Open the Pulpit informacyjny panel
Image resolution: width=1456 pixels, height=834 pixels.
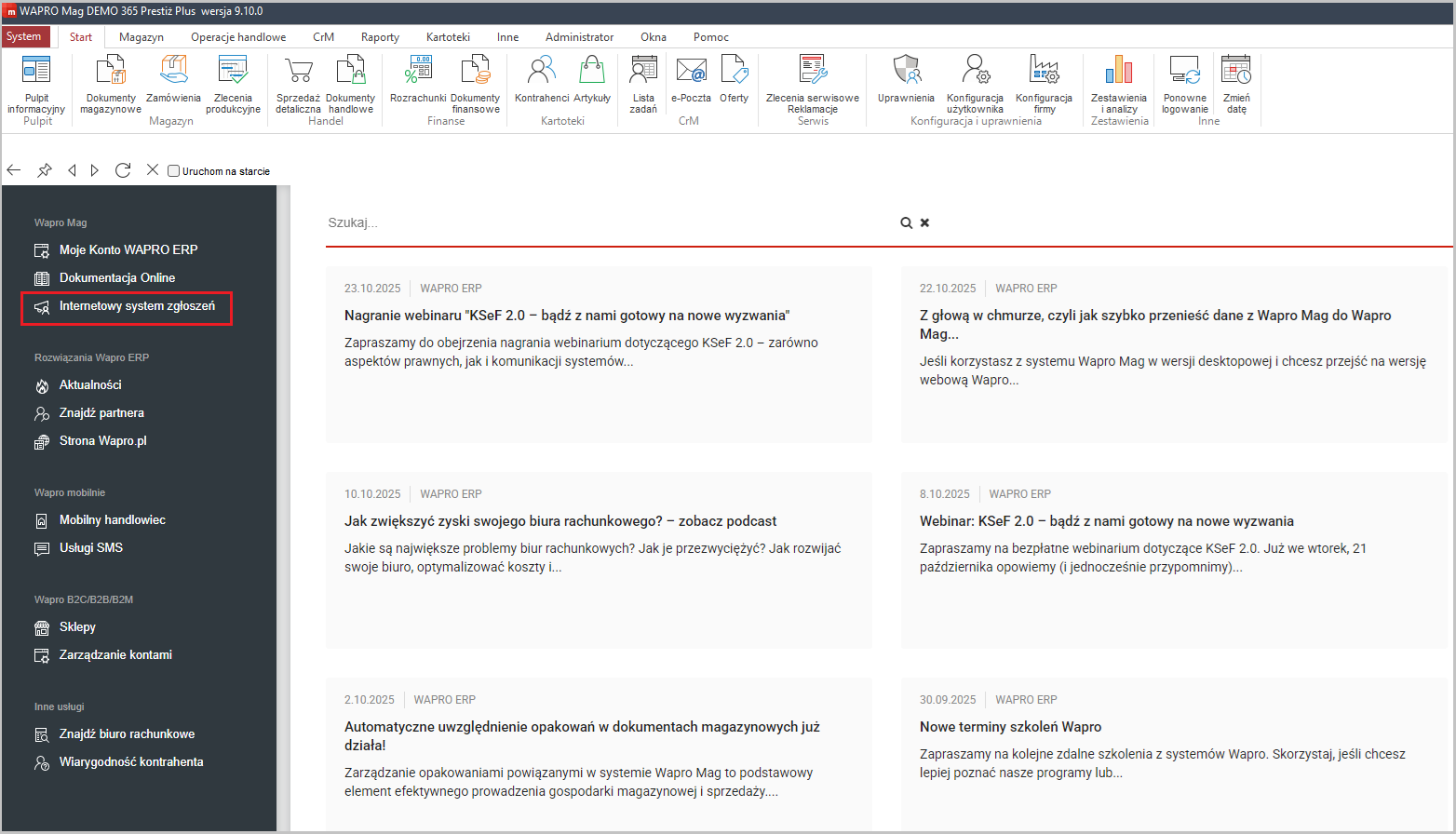point(36,84)
